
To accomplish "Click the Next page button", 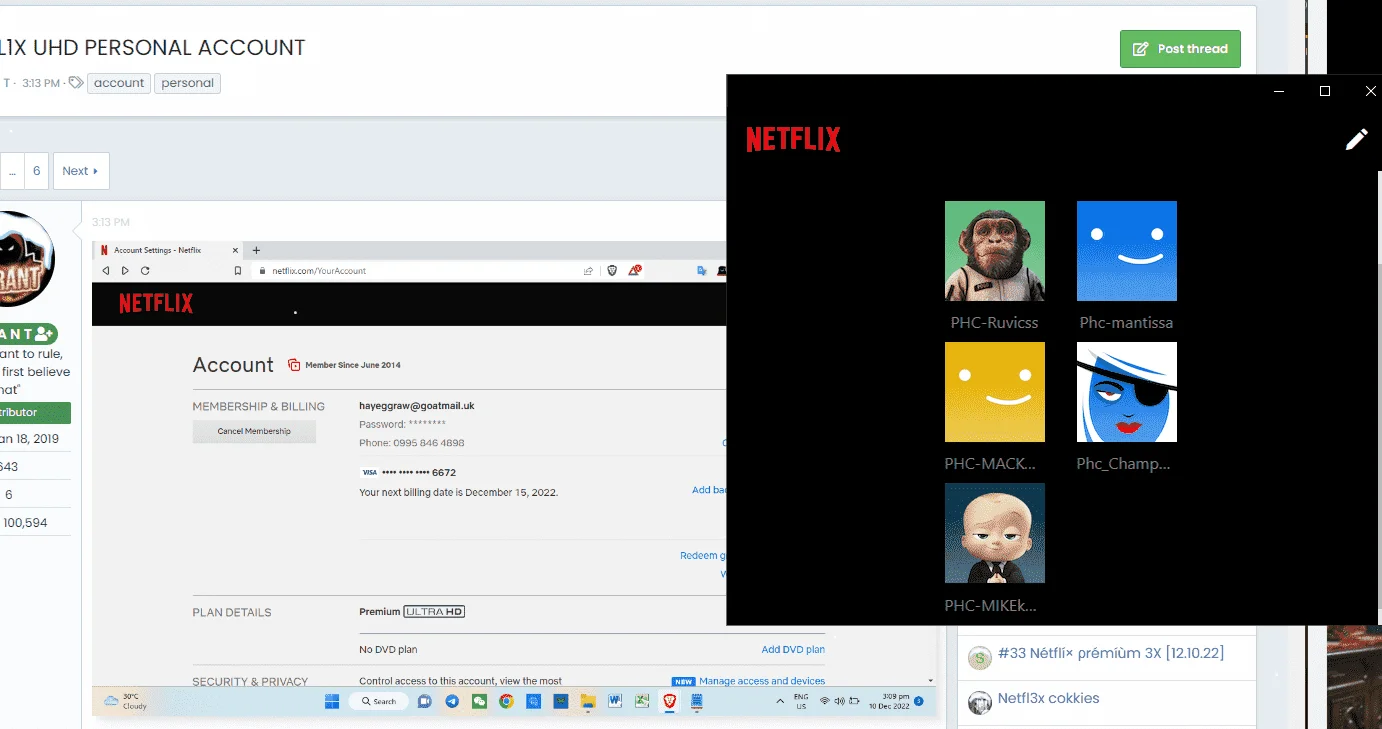I will (x=81, y=171).
